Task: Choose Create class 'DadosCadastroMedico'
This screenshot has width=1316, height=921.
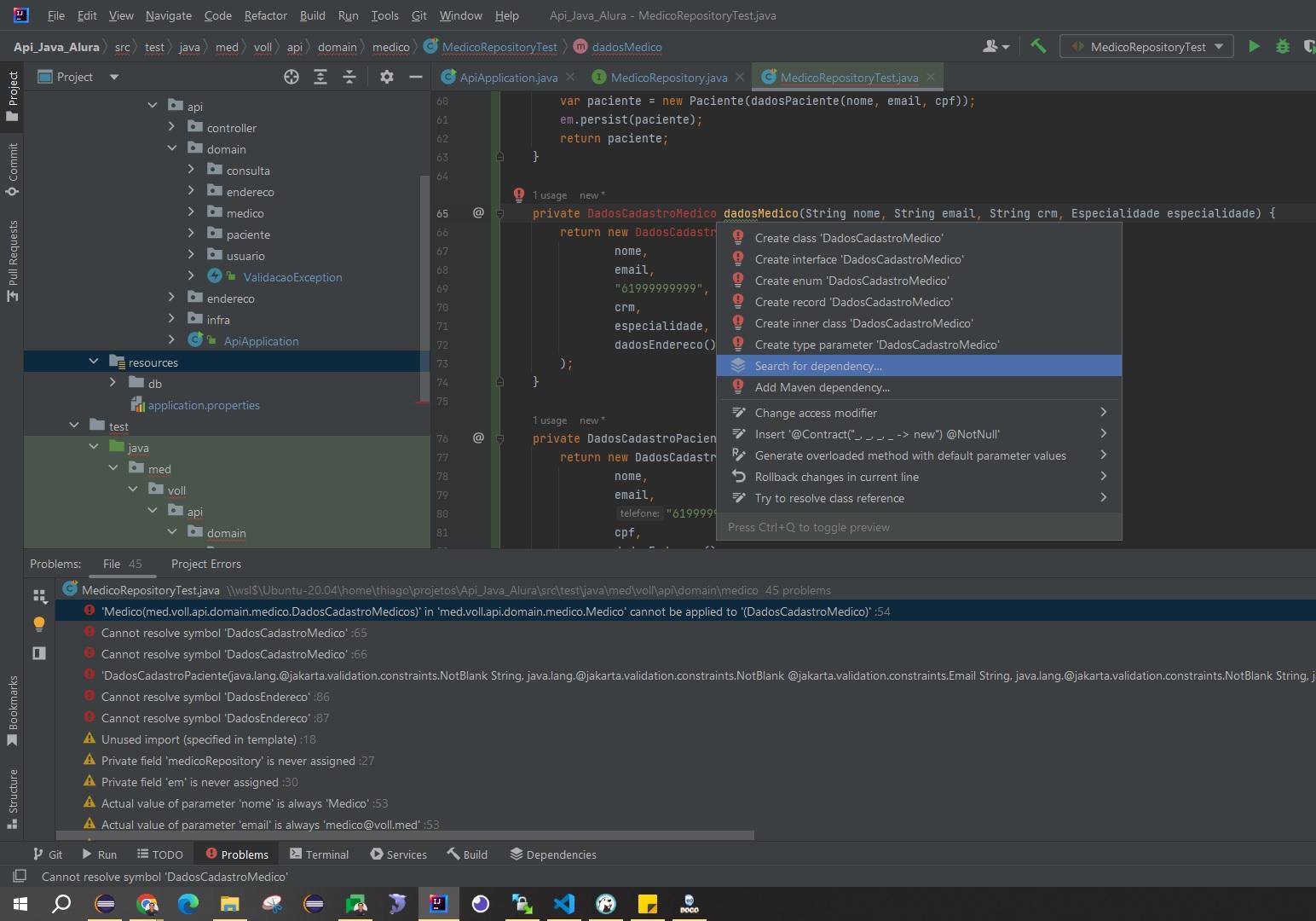Action: 919,238
